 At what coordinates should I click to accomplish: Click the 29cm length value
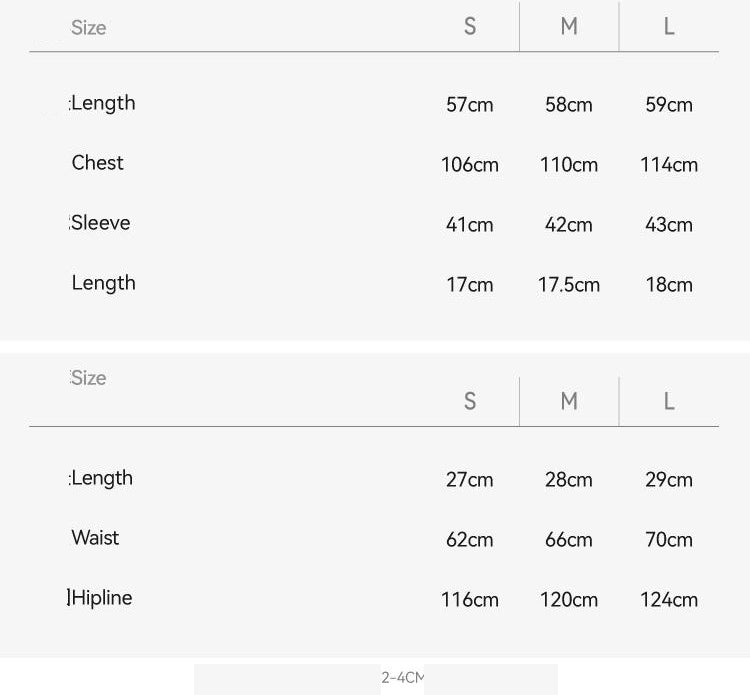click(x=669, y=480)
